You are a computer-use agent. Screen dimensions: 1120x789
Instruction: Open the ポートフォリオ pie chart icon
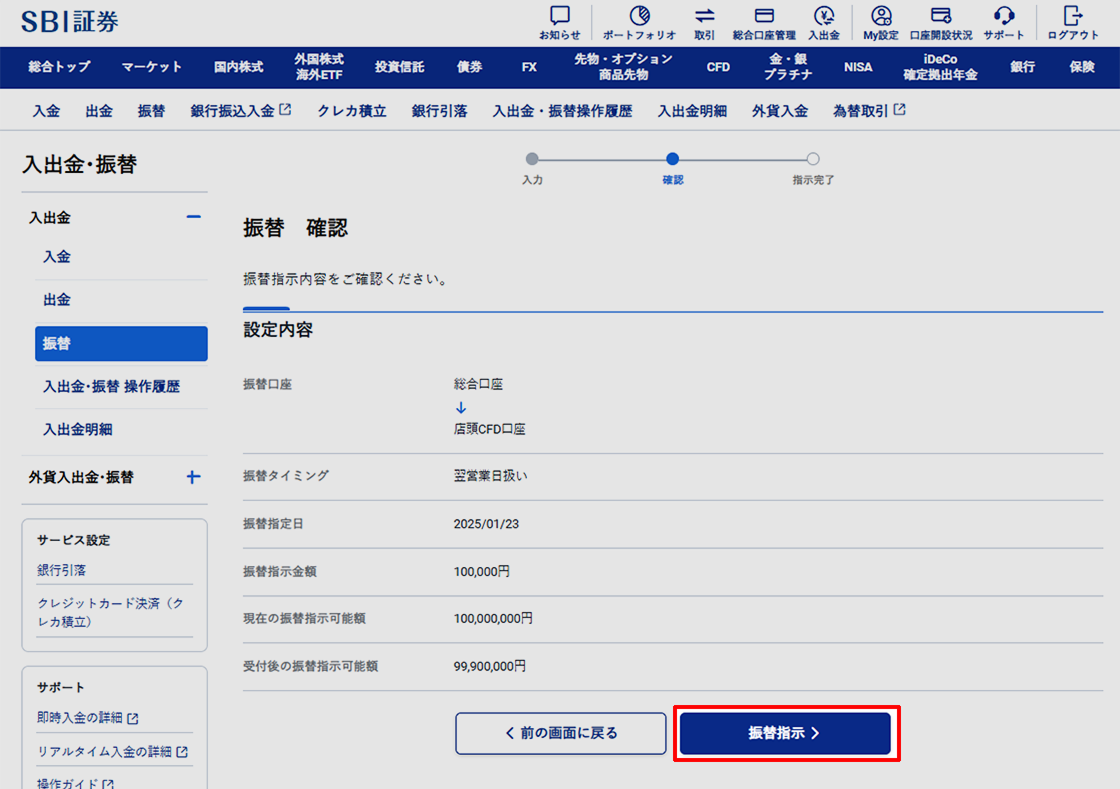[x=639, y=17]
